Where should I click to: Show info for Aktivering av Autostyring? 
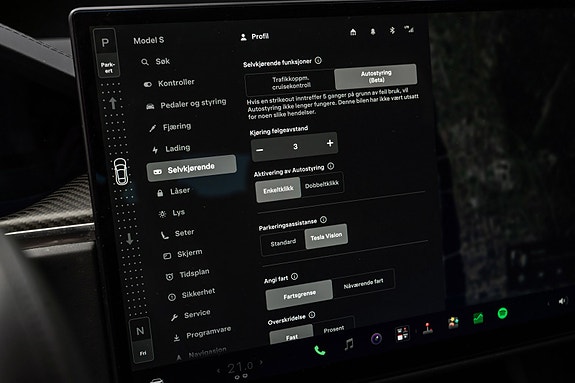pos(331,166)
